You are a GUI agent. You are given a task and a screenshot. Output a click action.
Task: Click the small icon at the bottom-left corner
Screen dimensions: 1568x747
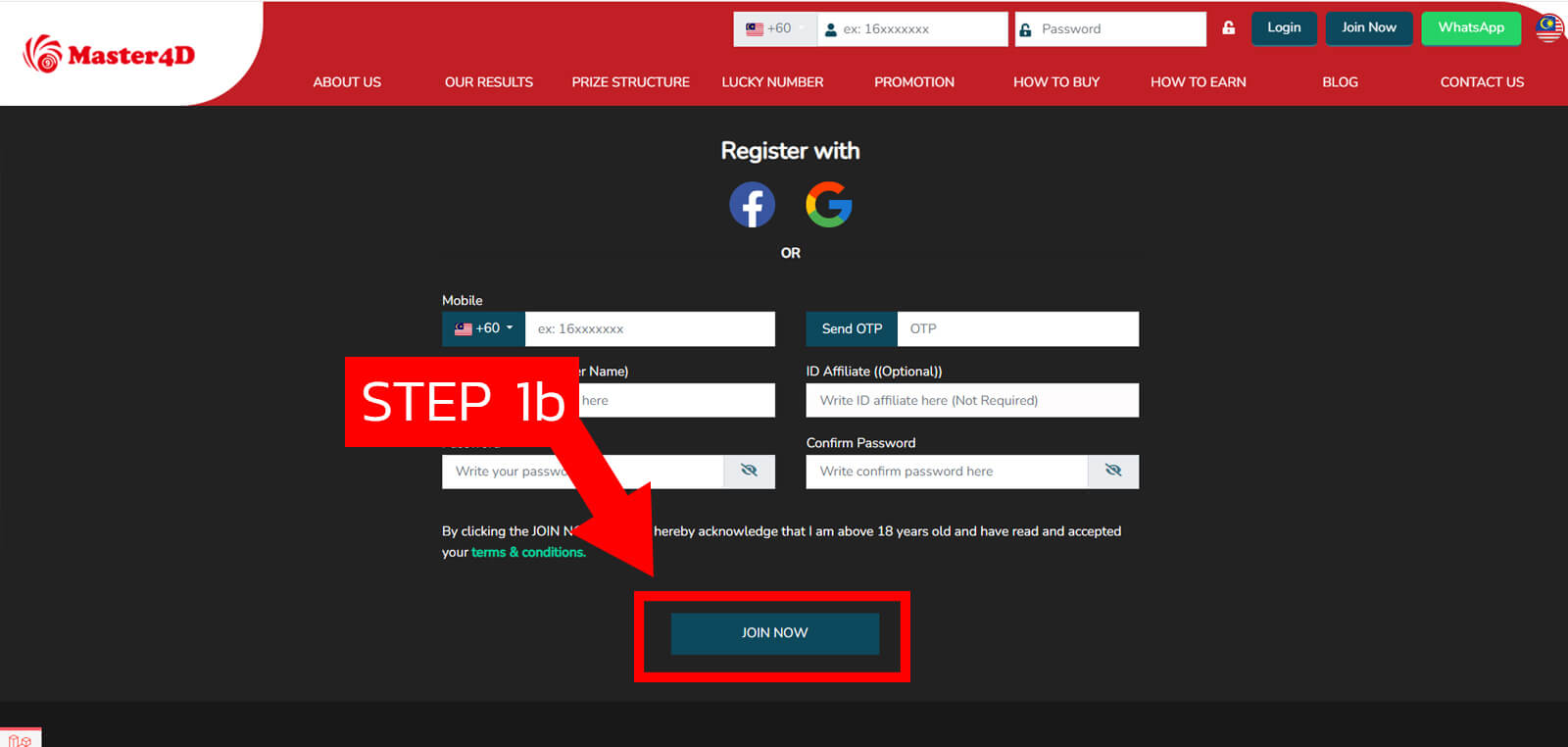pos(20,739)
